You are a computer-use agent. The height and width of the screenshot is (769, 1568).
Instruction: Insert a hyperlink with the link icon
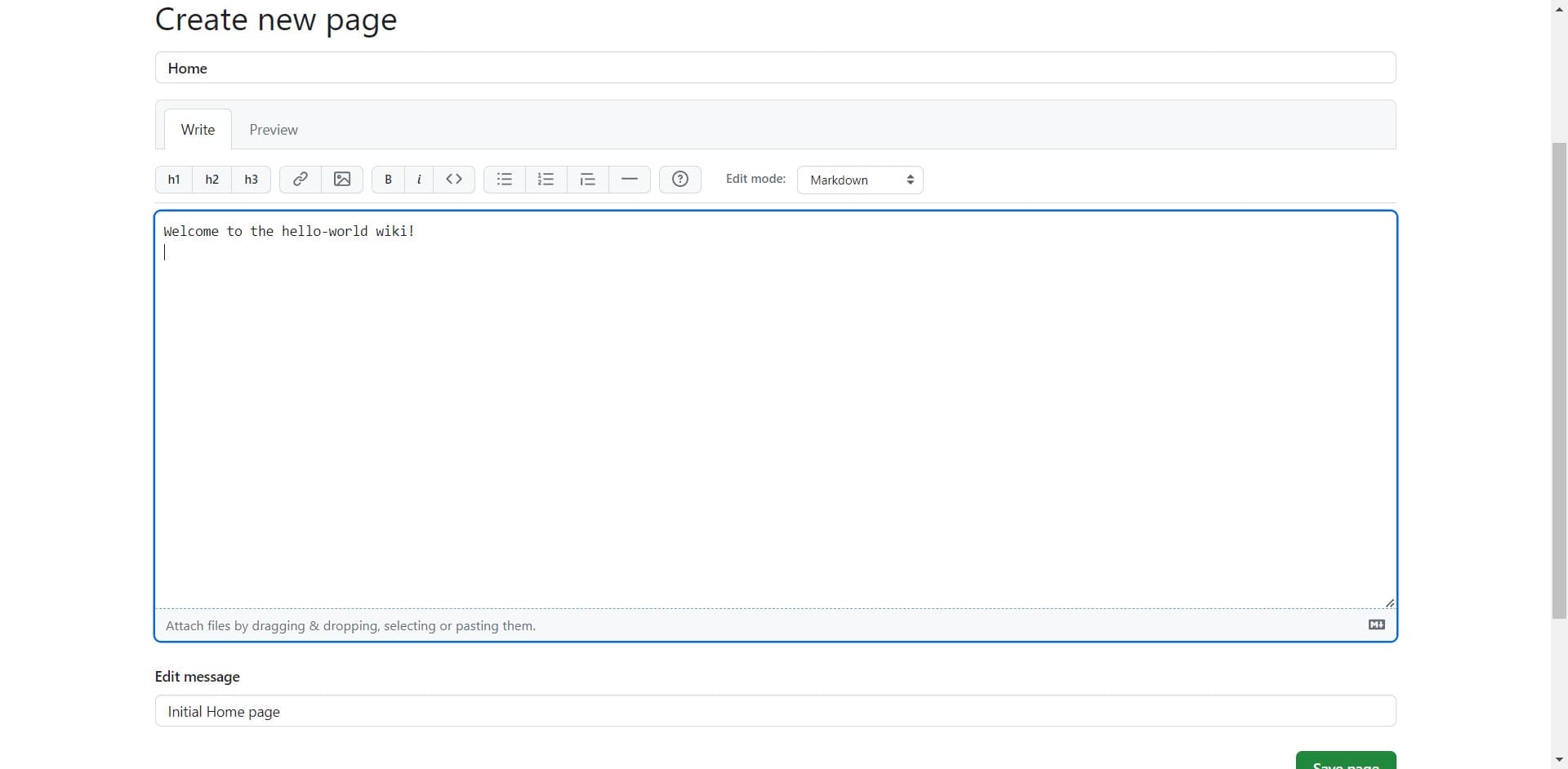pos(300,180)
